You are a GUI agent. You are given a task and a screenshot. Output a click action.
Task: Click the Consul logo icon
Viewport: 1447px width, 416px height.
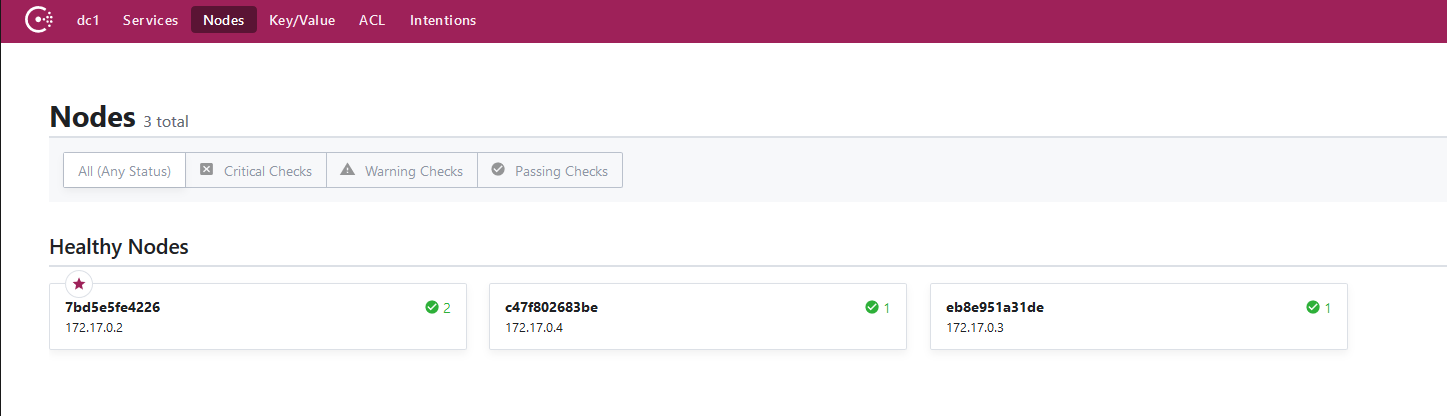[39, 20]
